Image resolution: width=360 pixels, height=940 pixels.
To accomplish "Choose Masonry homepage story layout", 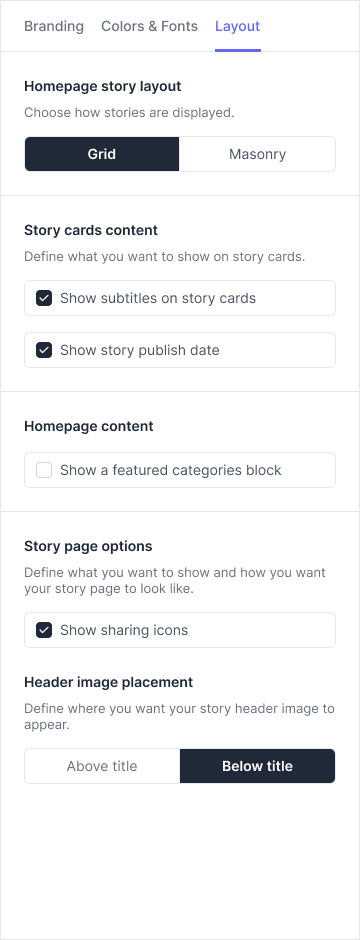I will point(258,154).
